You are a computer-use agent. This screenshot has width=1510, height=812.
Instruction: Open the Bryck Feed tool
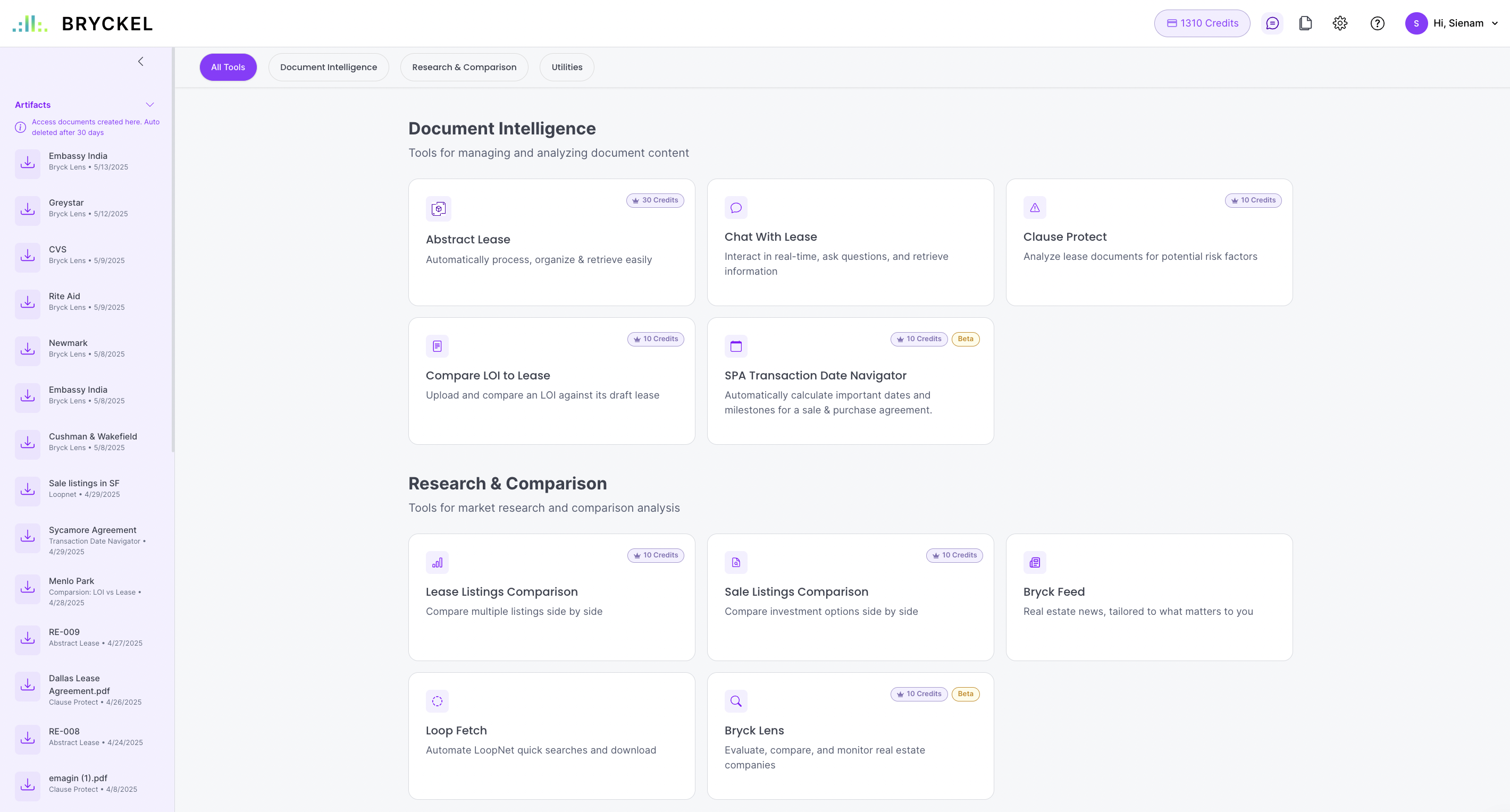point(1149,597)
